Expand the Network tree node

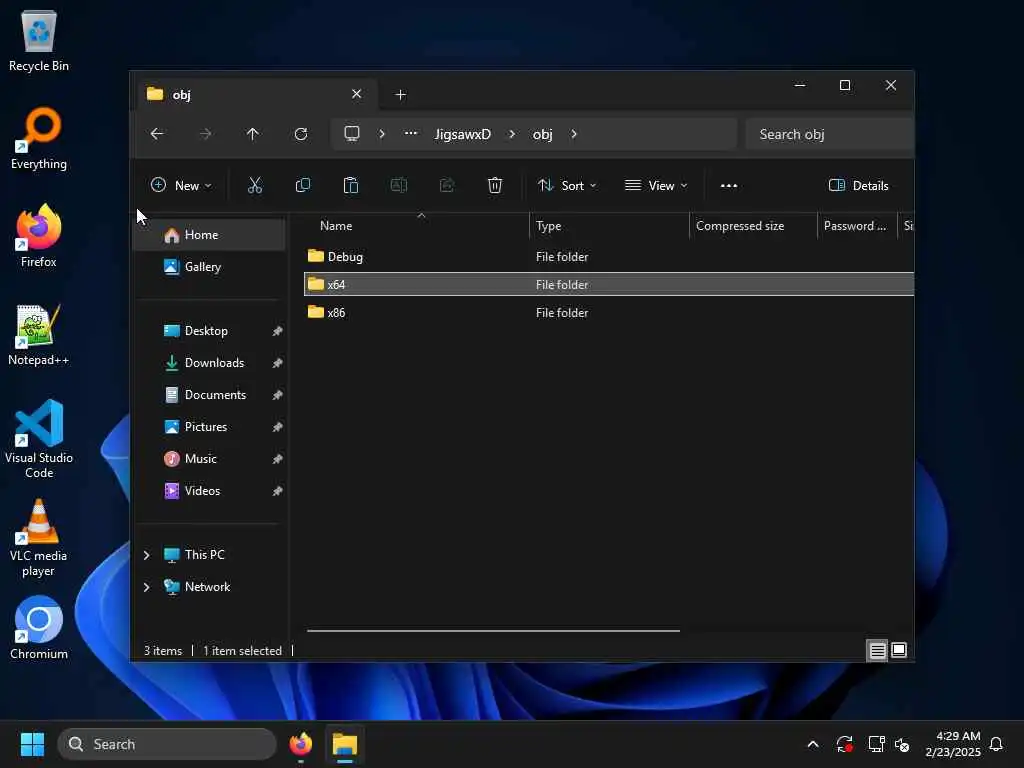tap(146, 587)
